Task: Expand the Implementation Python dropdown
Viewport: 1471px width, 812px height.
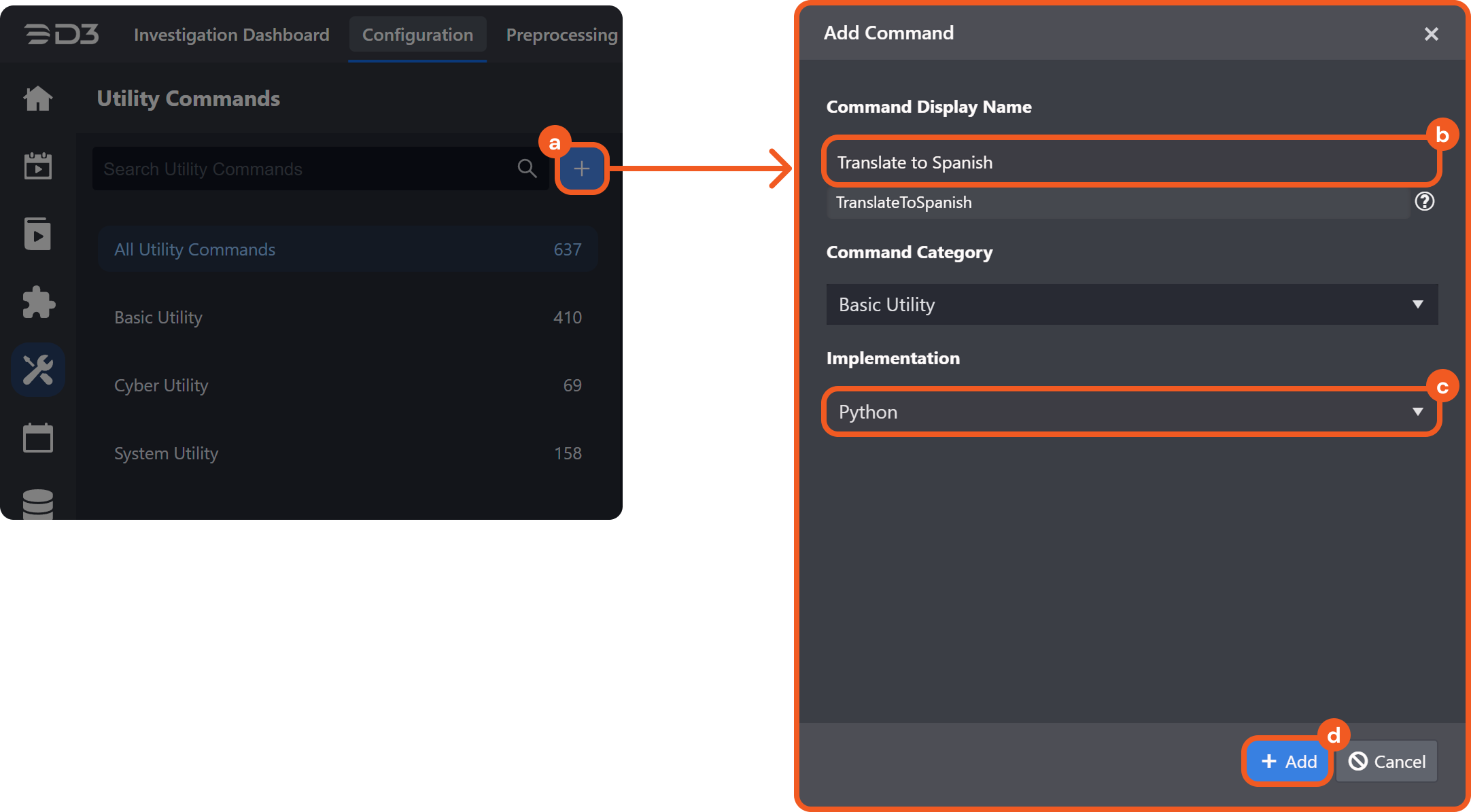Action: [1132, 412]
